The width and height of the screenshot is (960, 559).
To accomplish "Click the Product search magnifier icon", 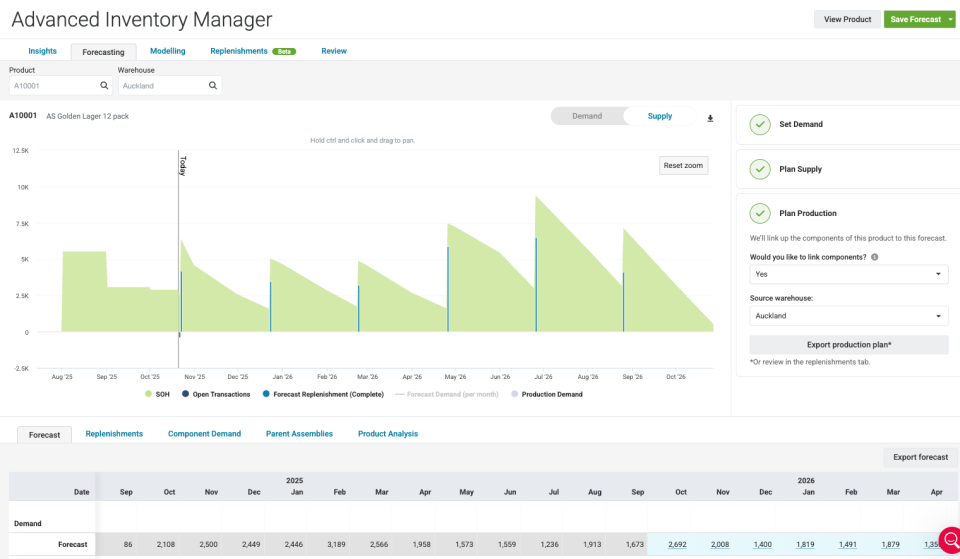I will pos(105,86).
